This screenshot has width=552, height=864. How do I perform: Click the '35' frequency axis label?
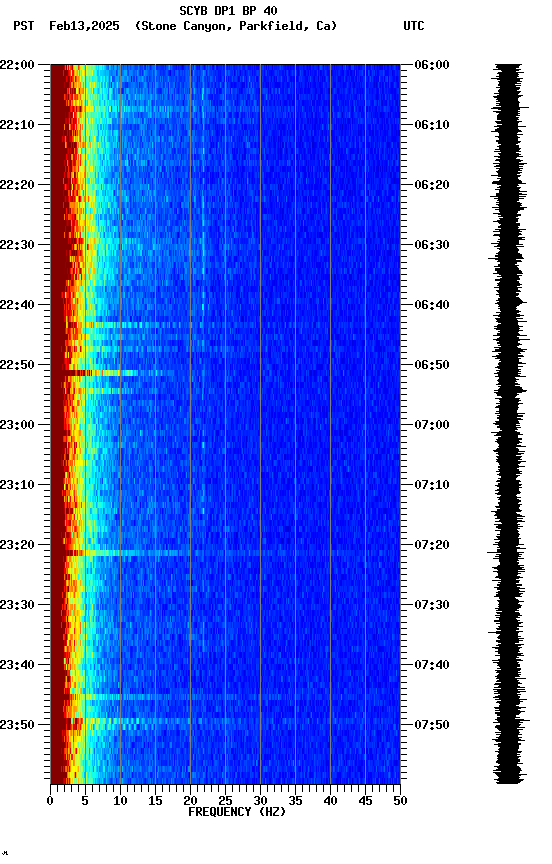click(295, 801)
